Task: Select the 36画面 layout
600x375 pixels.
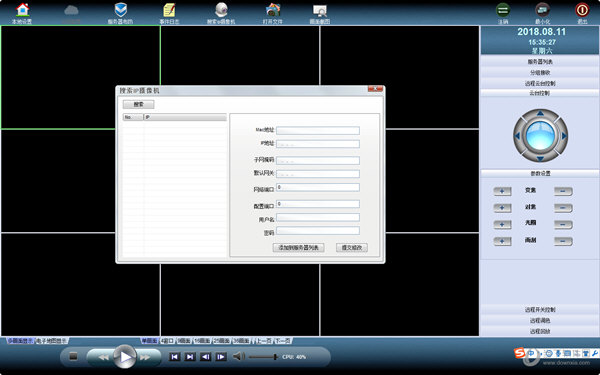Action: (242, 341)
